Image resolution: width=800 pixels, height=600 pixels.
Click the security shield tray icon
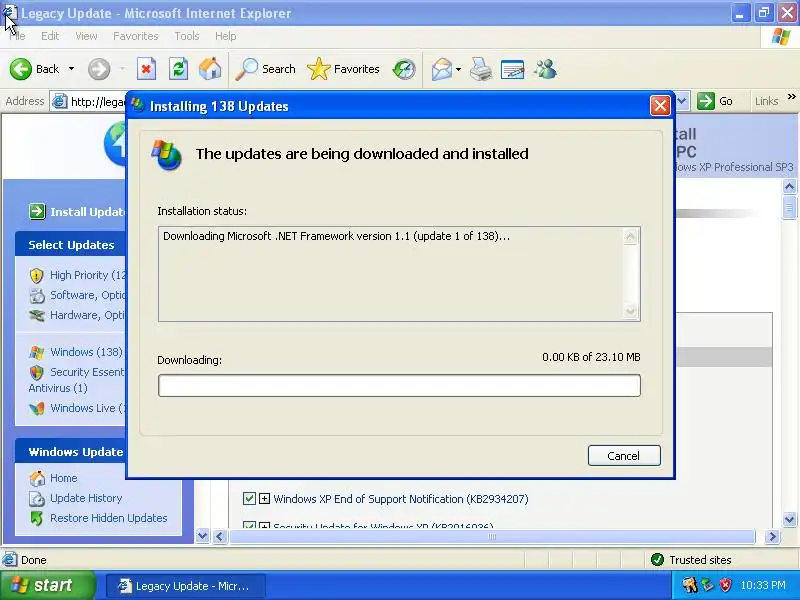point(725,585)
